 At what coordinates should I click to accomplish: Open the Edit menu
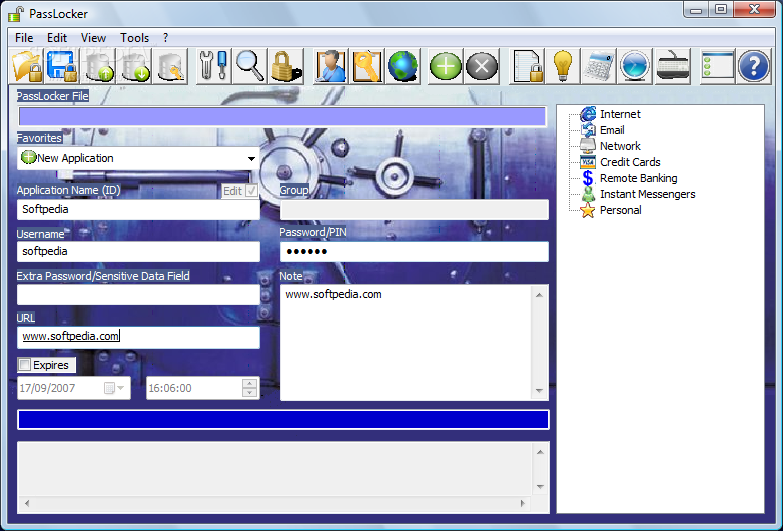tap(57, 38)
